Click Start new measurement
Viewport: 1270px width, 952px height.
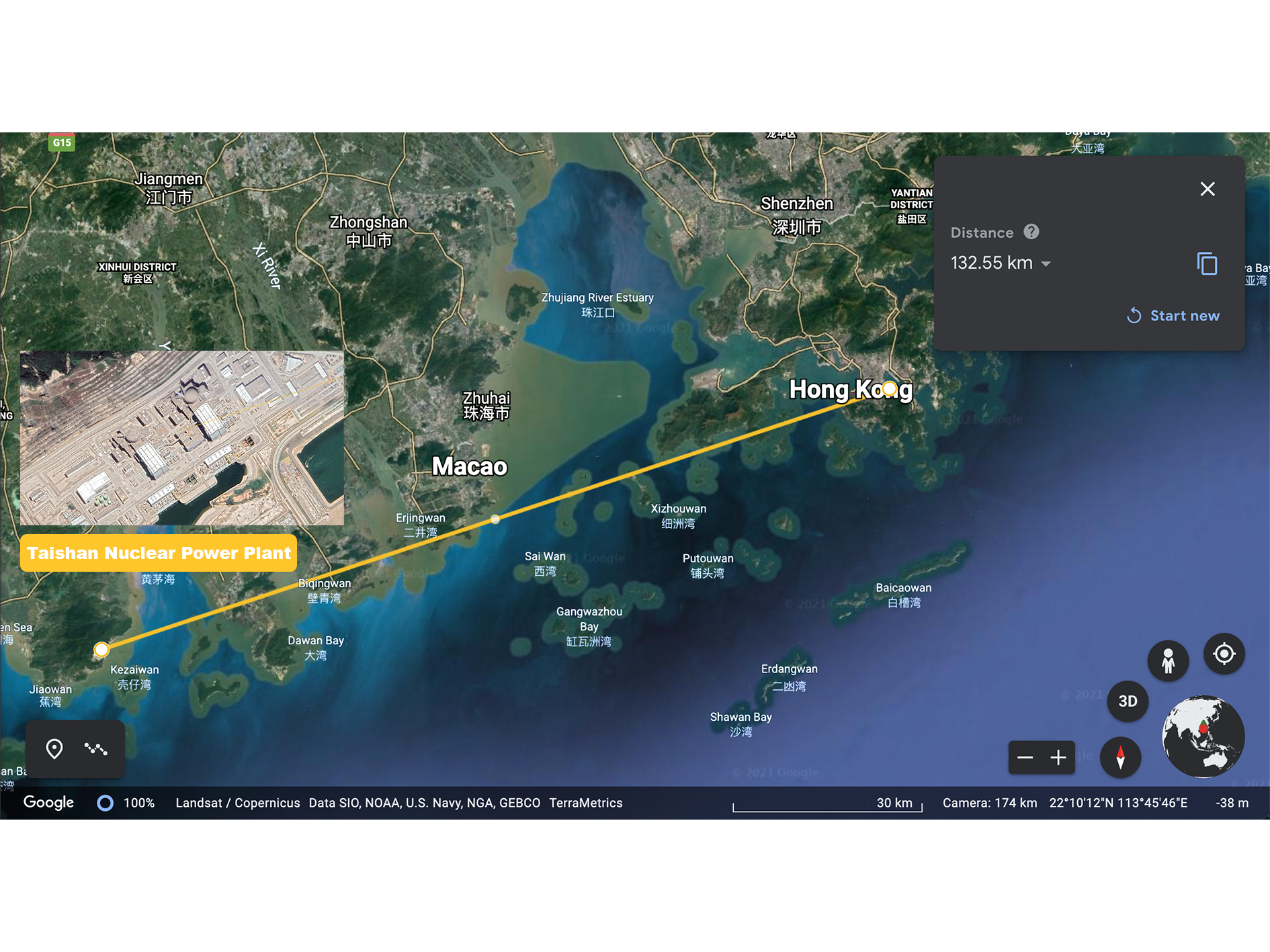(1173, 316)
